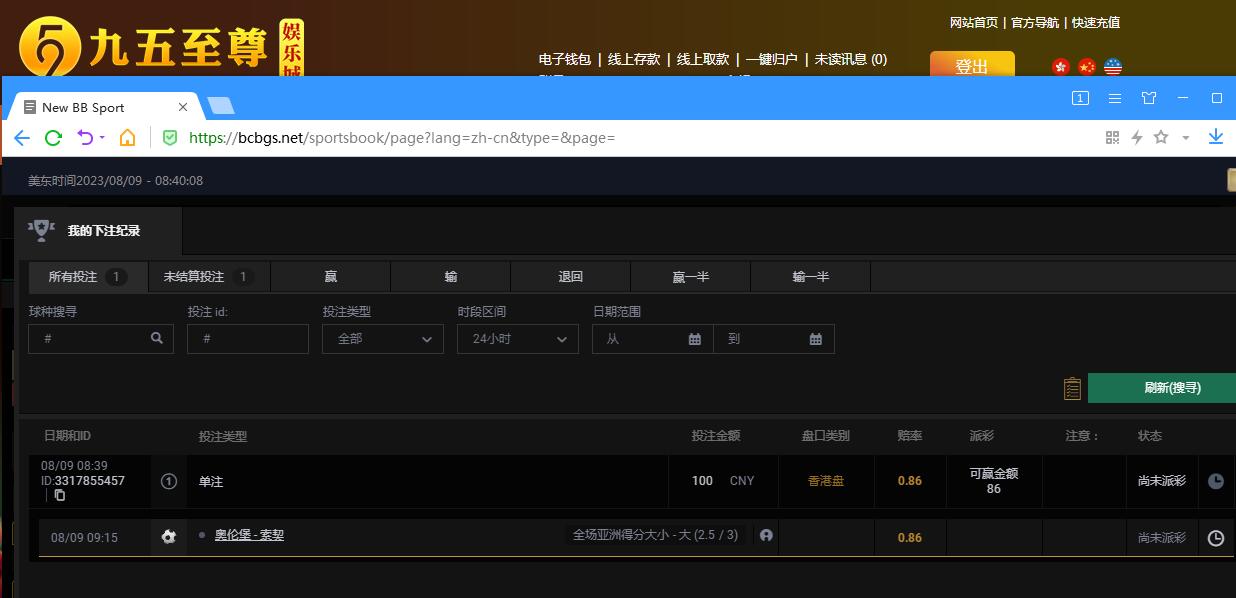Screen dimensions: 1236x598
Task: Click the clock status icon in 单注 row
Action: [x=1216, y=481]
